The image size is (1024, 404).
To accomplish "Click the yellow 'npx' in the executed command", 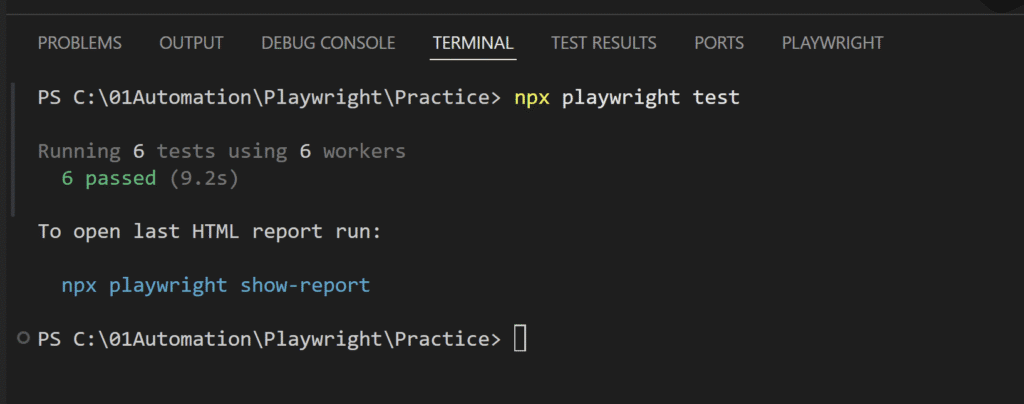I will (x=532, y=98).
